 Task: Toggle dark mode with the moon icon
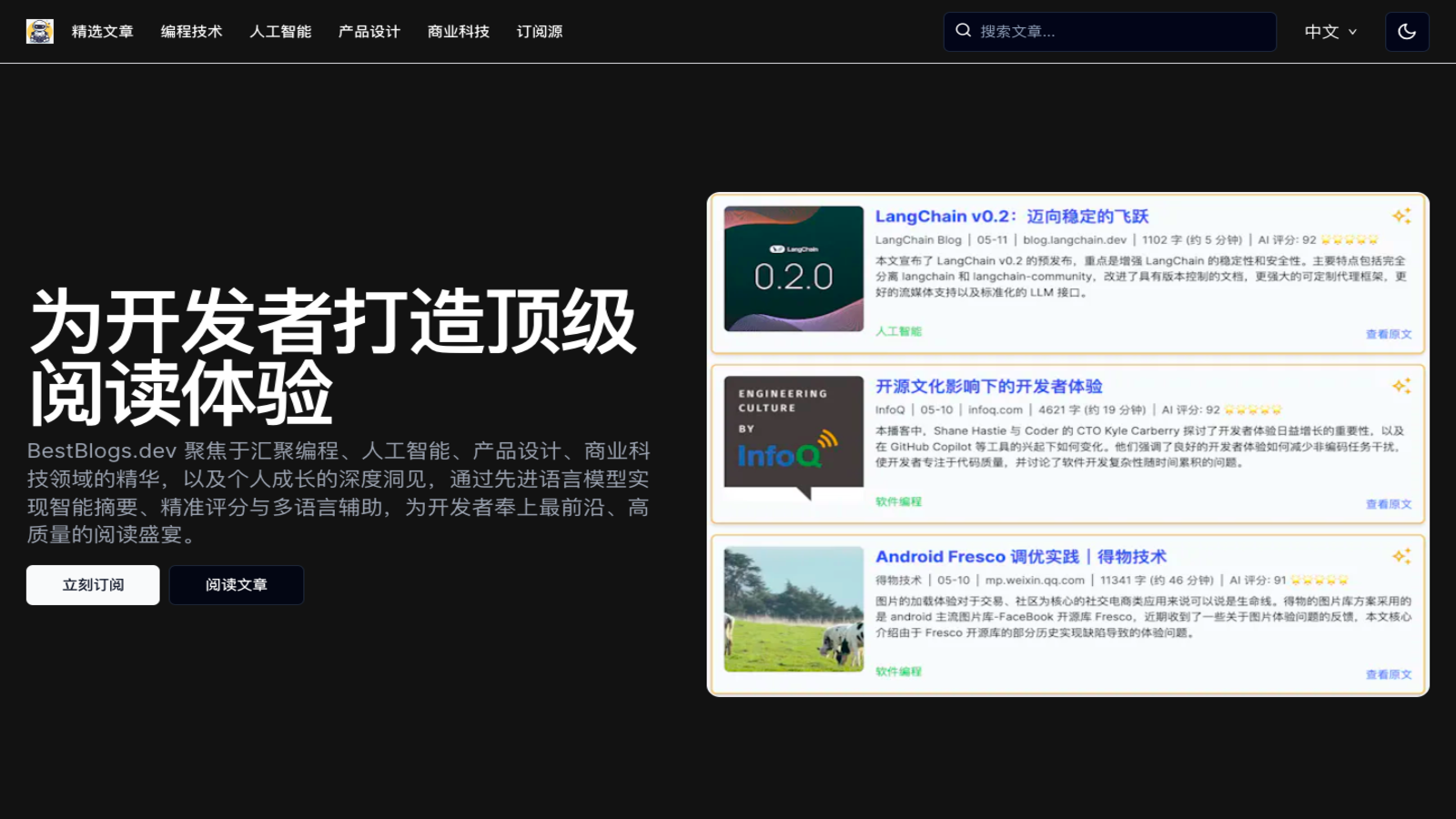click(1407, 32)
